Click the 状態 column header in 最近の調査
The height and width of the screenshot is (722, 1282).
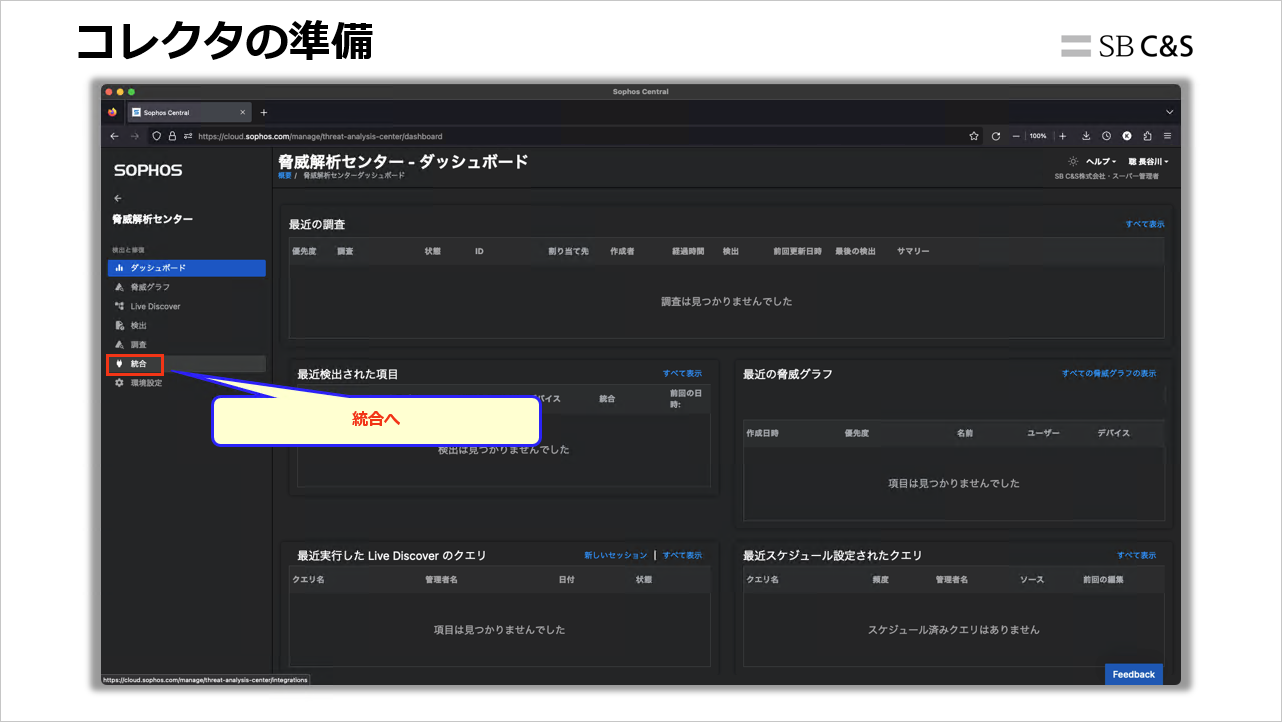[x=433, y=251]
